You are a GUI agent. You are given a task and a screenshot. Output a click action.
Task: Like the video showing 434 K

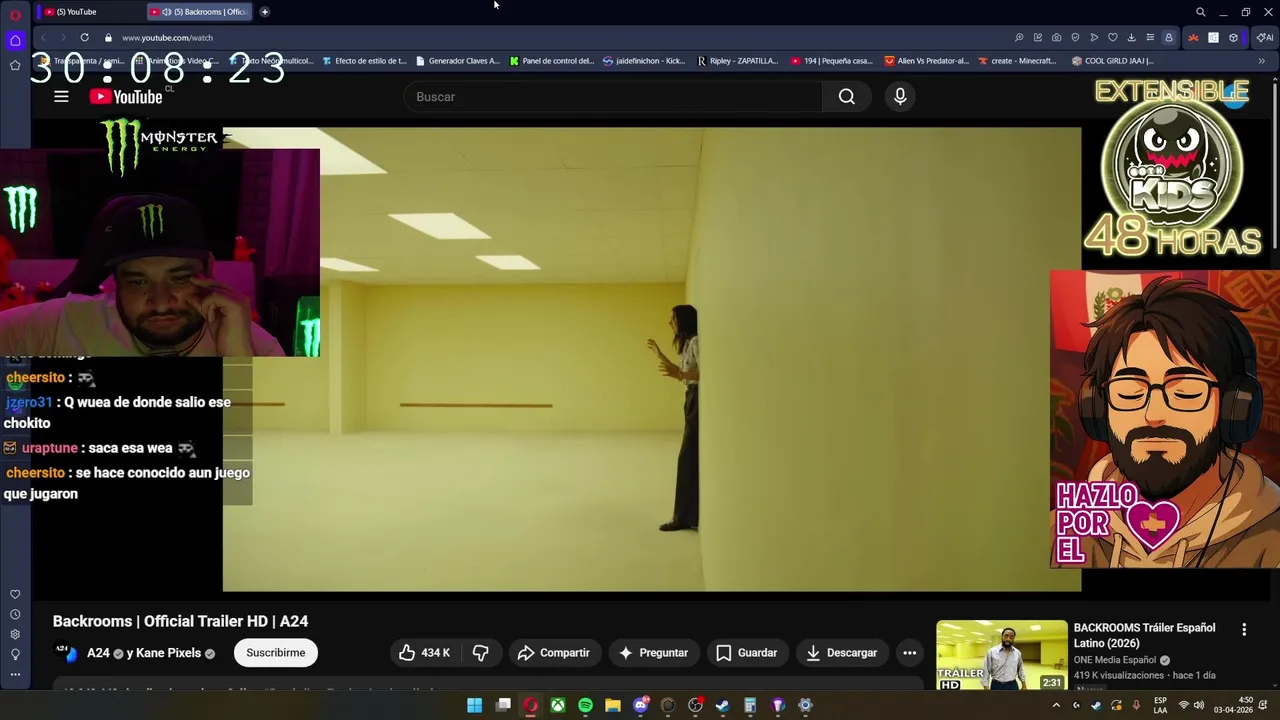(425, 653)
